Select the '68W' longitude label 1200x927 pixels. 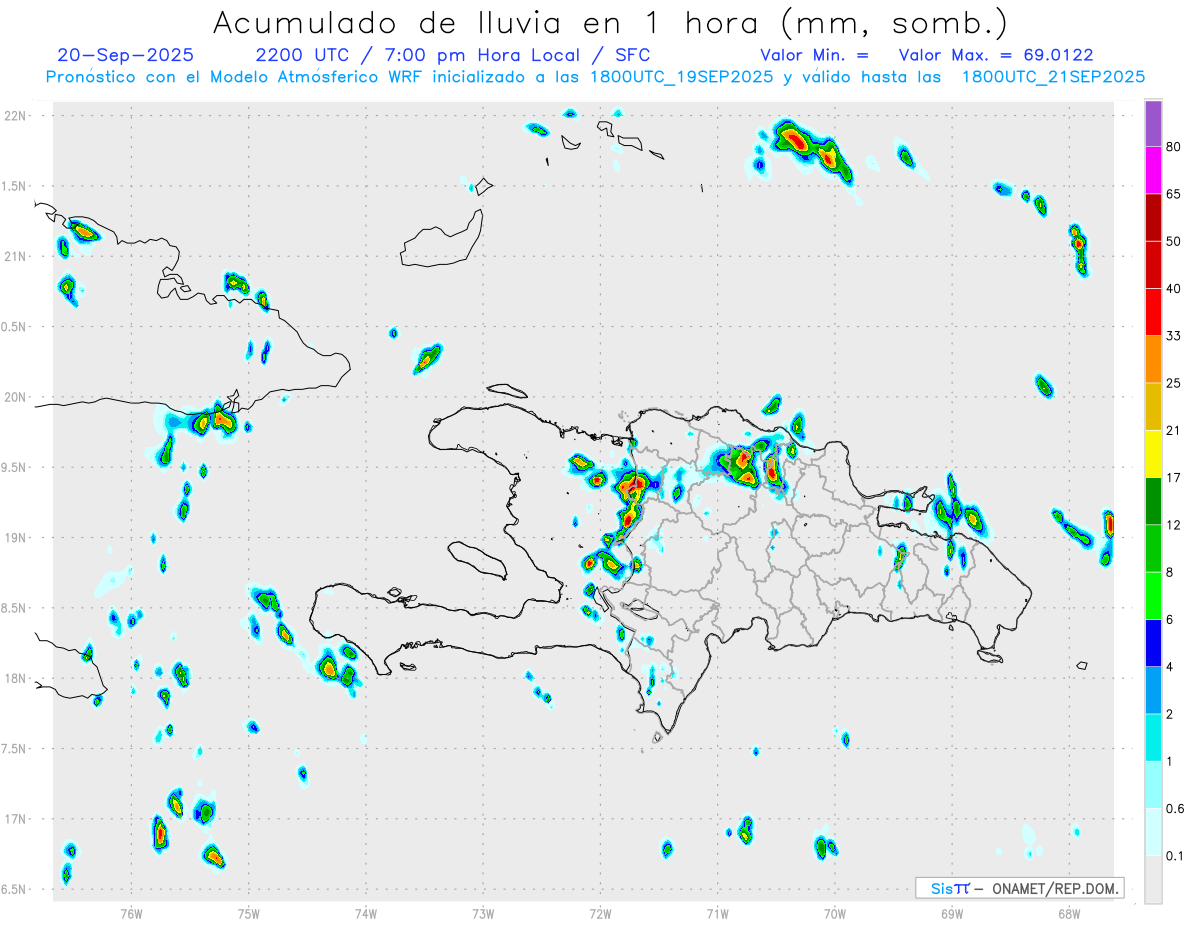point(1069,914)
